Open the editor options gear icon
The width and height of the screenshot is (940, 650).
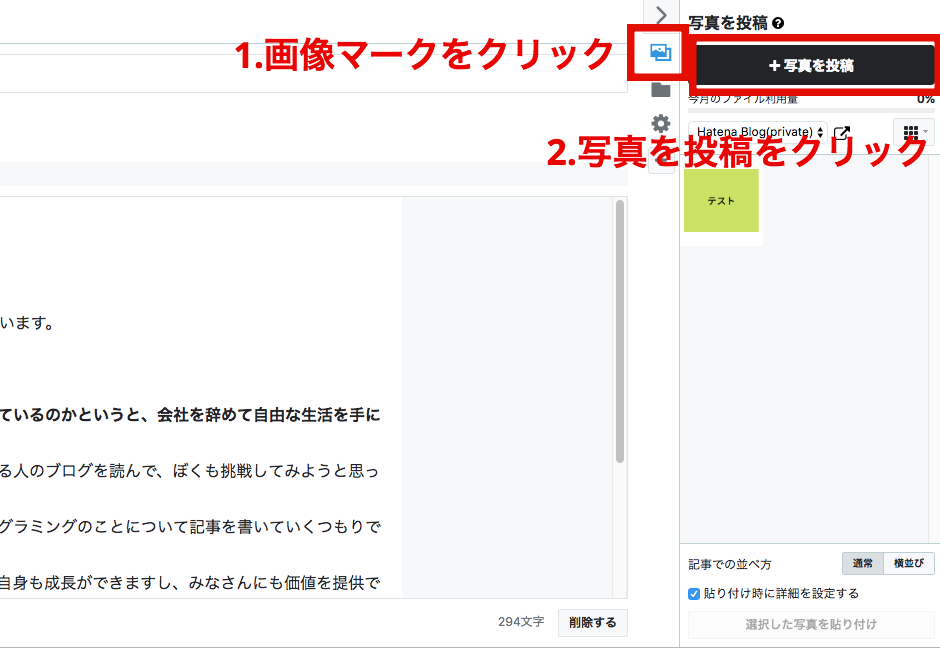point(661,124)
